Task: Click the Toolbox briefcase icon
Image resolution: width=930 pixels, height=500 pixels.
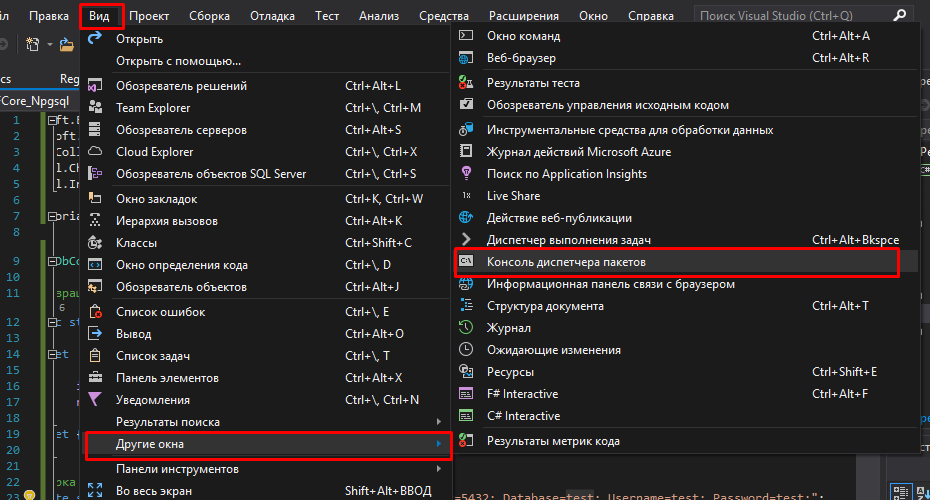Action: [95, 377]
